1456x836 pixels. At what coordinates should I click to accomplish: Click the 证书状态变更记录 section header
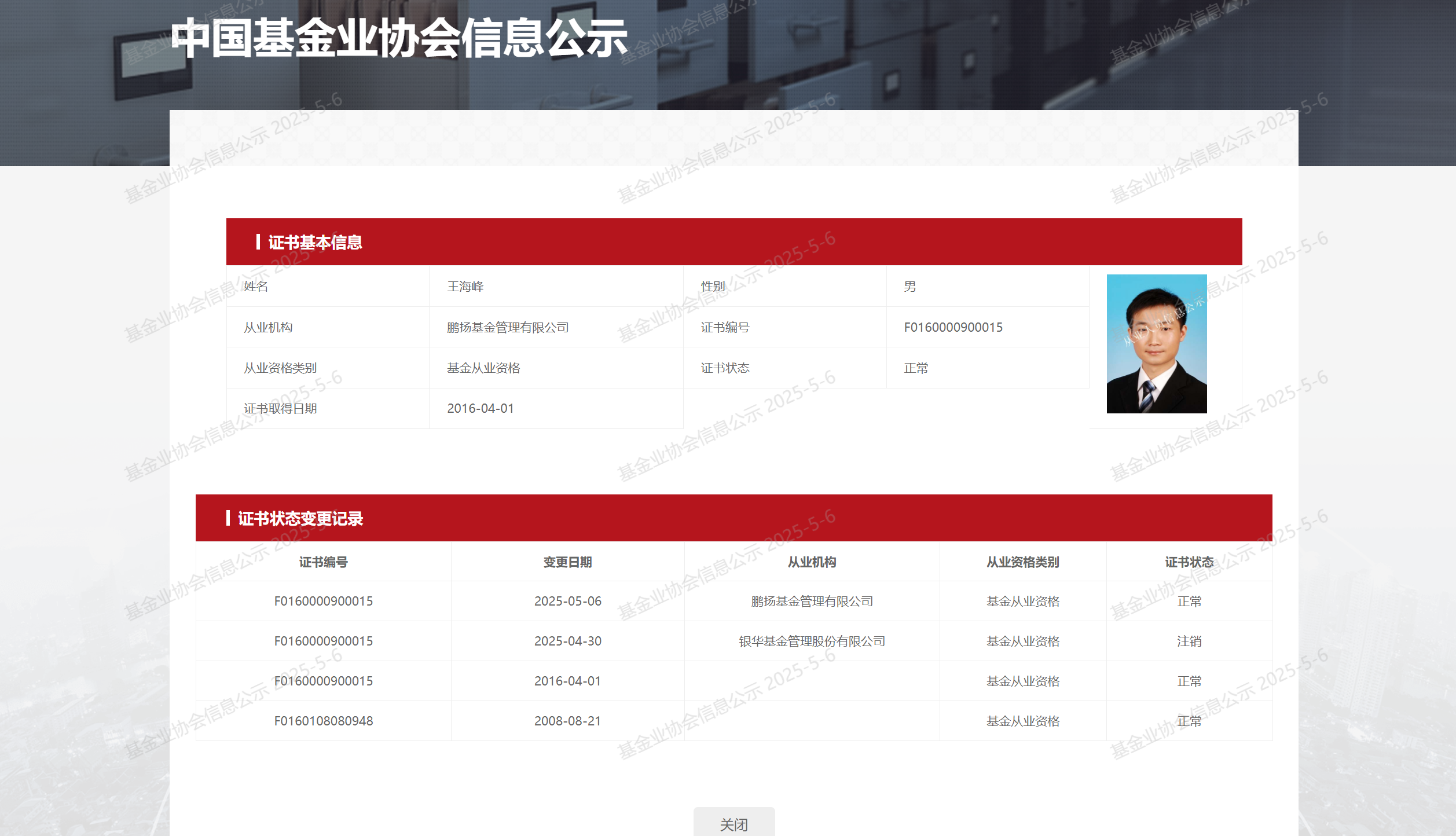[300, 518]
